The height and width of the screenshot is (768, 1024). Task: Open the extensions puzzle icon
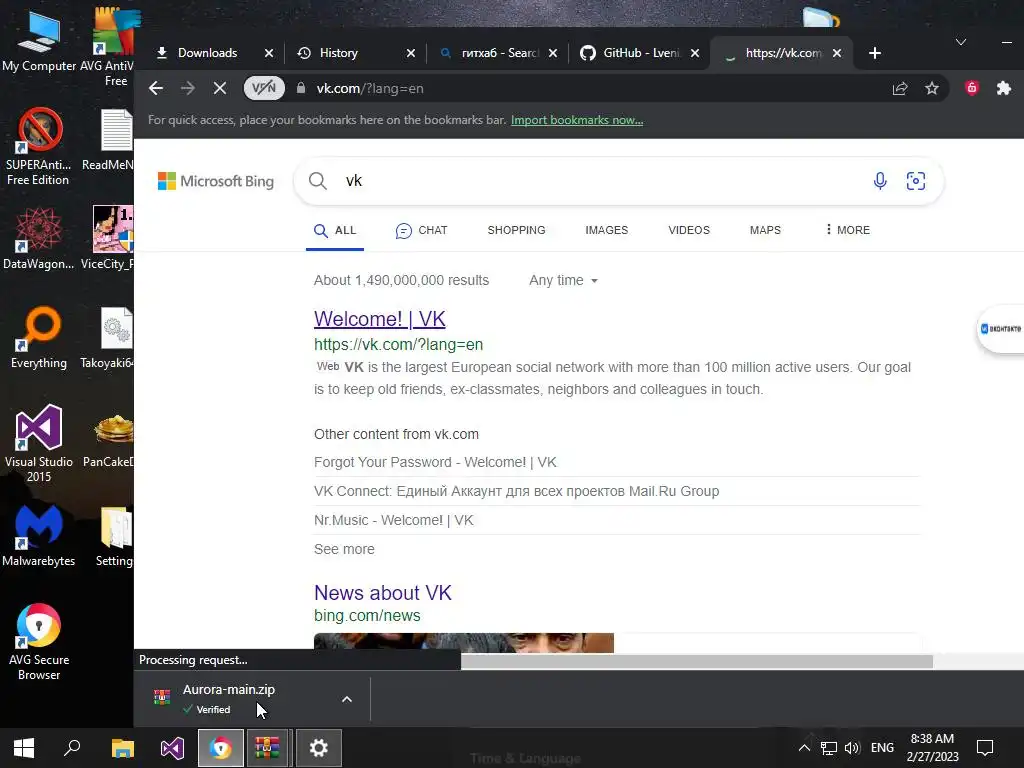[1004, 88]
